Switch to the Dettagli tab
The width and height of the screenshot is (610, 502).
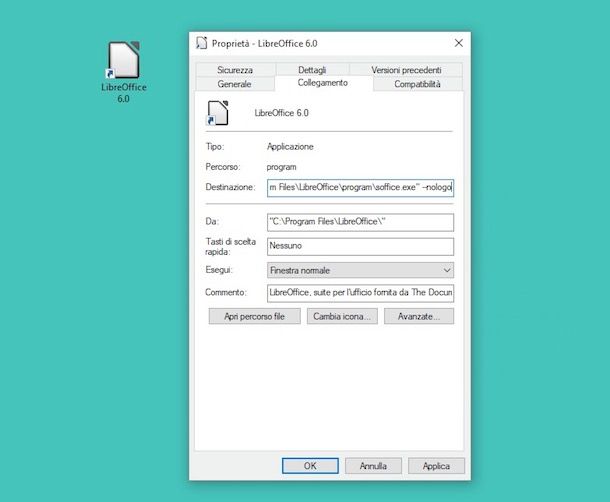point(312,70)
